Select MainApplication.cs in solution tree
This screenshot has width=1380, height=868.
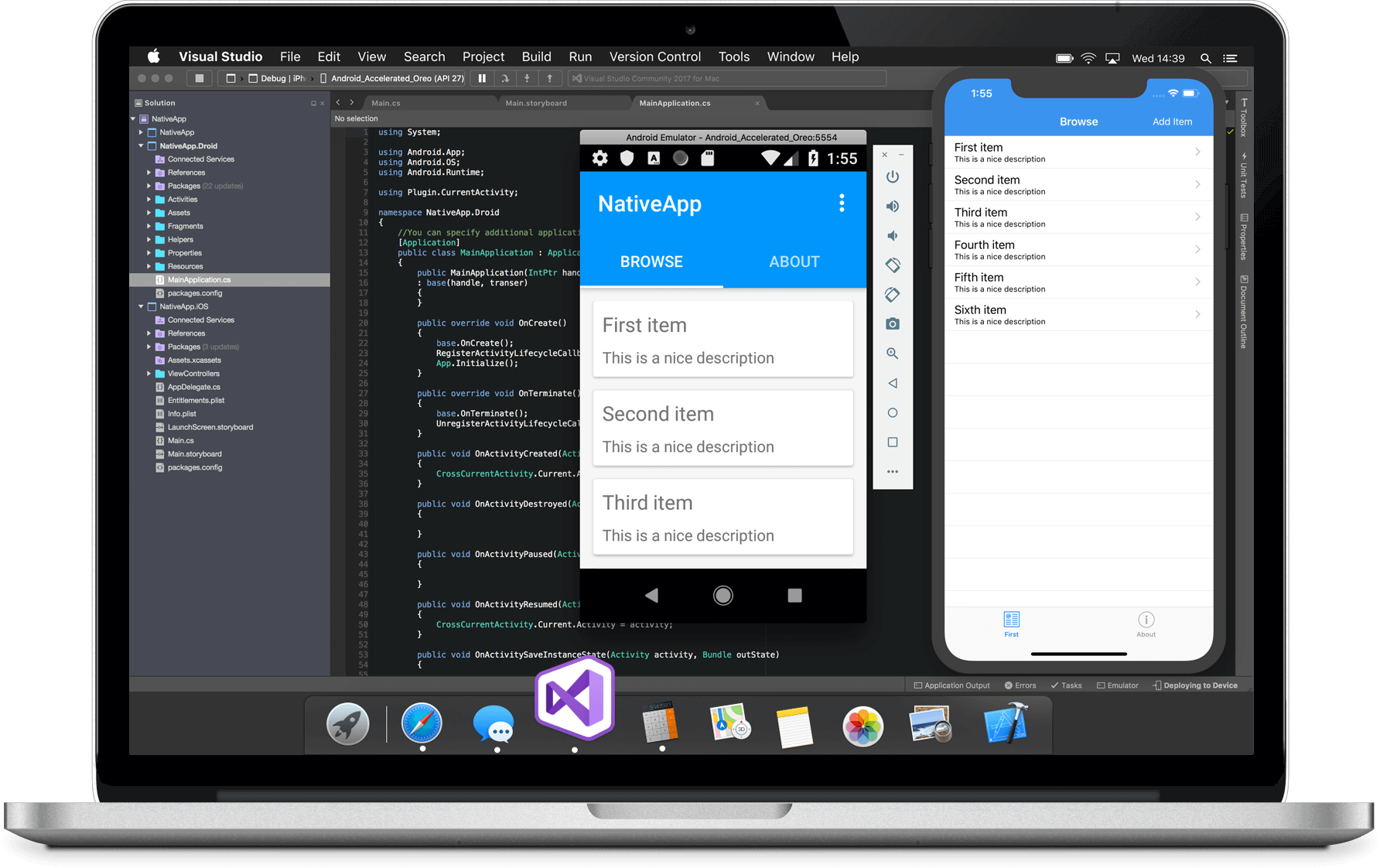click(230, 279)
